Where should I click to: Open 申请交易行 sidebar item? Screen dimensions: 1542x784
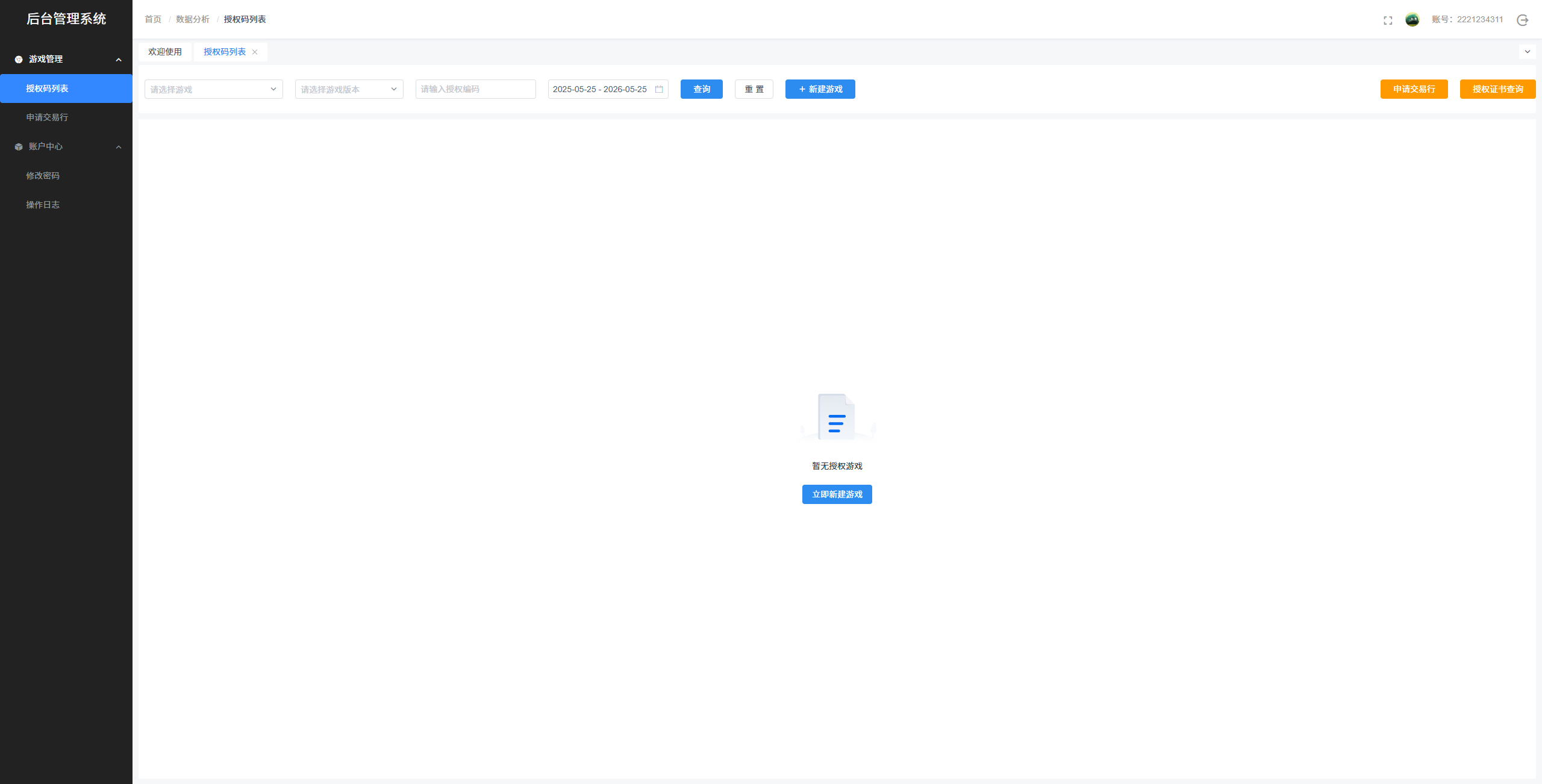pos(66,117)
